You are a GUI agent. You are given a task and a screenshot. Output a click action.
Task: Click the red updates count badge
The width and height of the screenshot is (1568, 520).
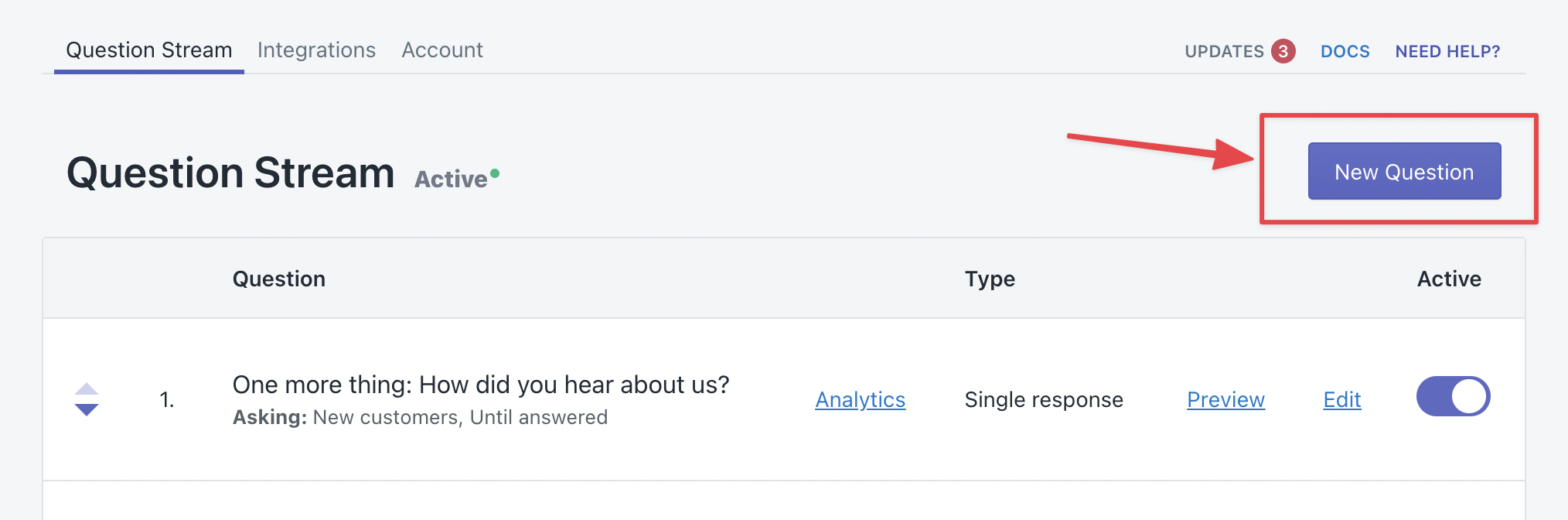pyautogui.click(x=1283, y=51)
